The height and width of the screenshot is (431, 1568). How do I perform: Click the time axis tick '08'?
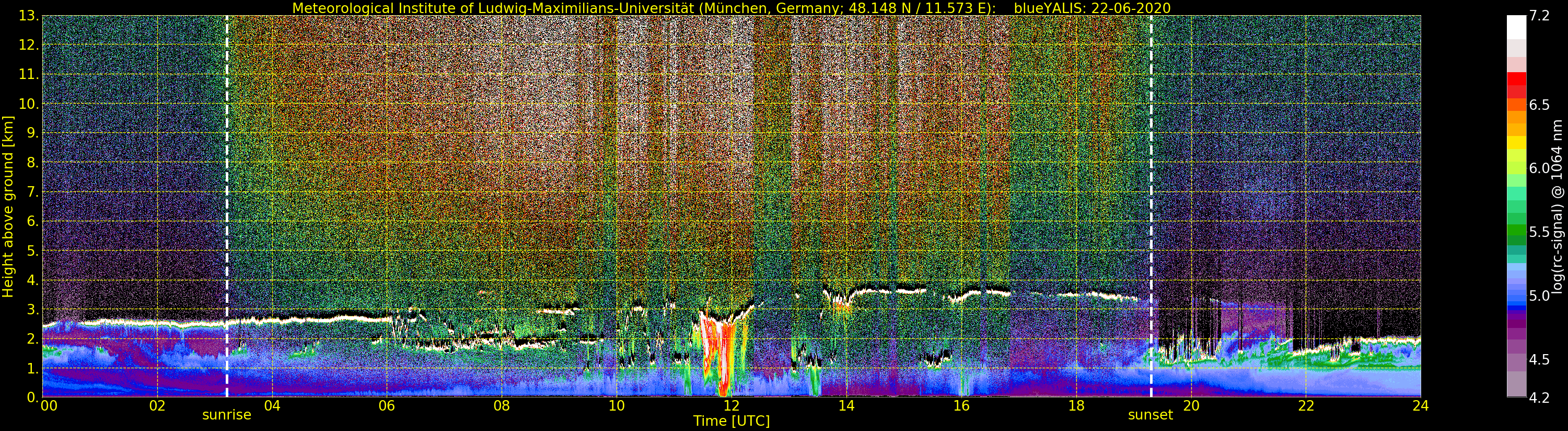point(502,405)
